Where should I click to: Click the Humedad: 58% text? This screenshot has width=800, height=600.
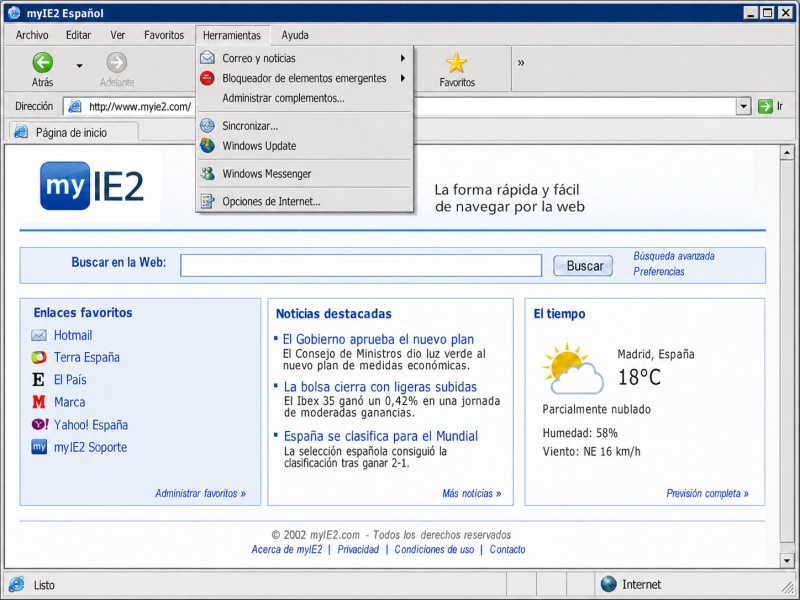coord(580,433)
